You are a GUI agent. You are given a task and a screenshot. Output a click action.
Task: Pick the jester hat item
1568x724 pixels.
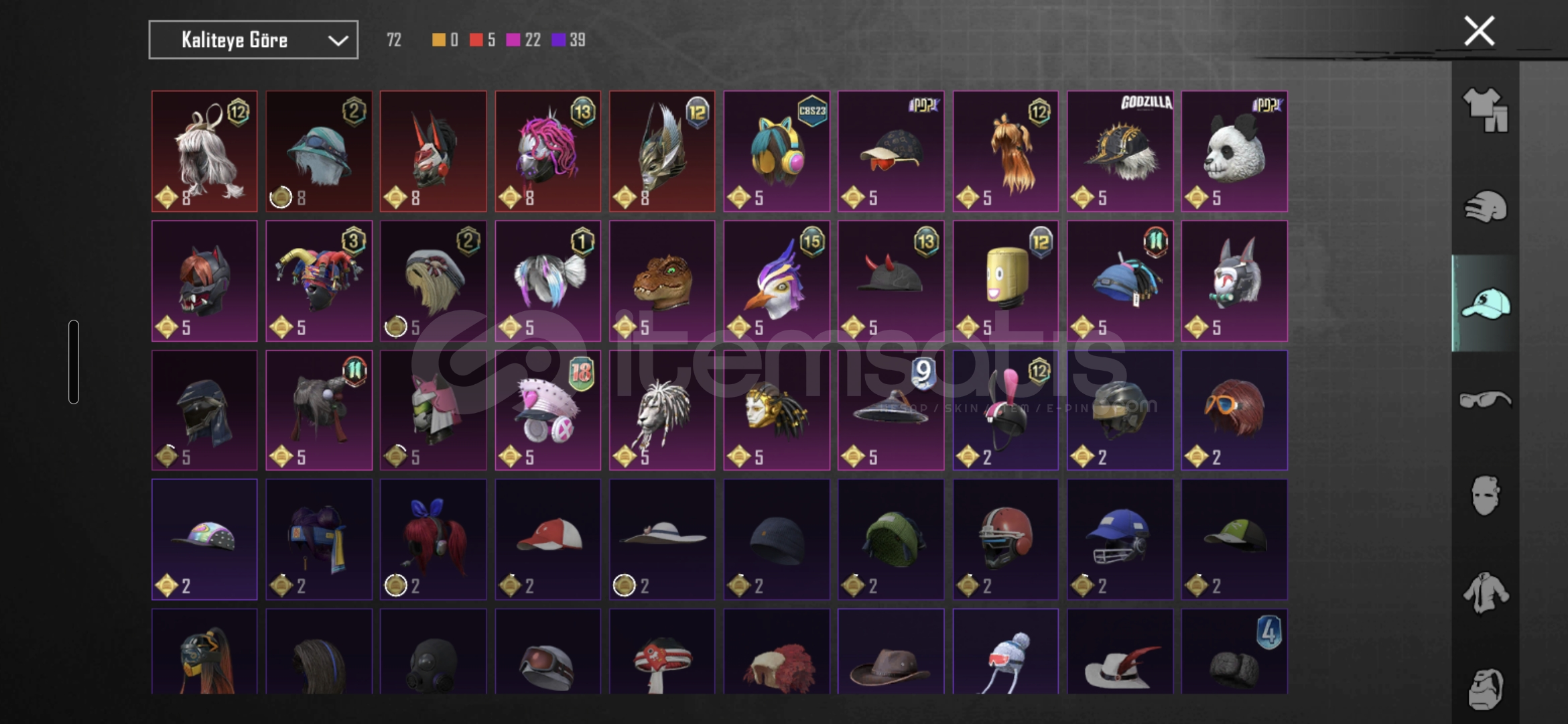(x=319, y=281)
